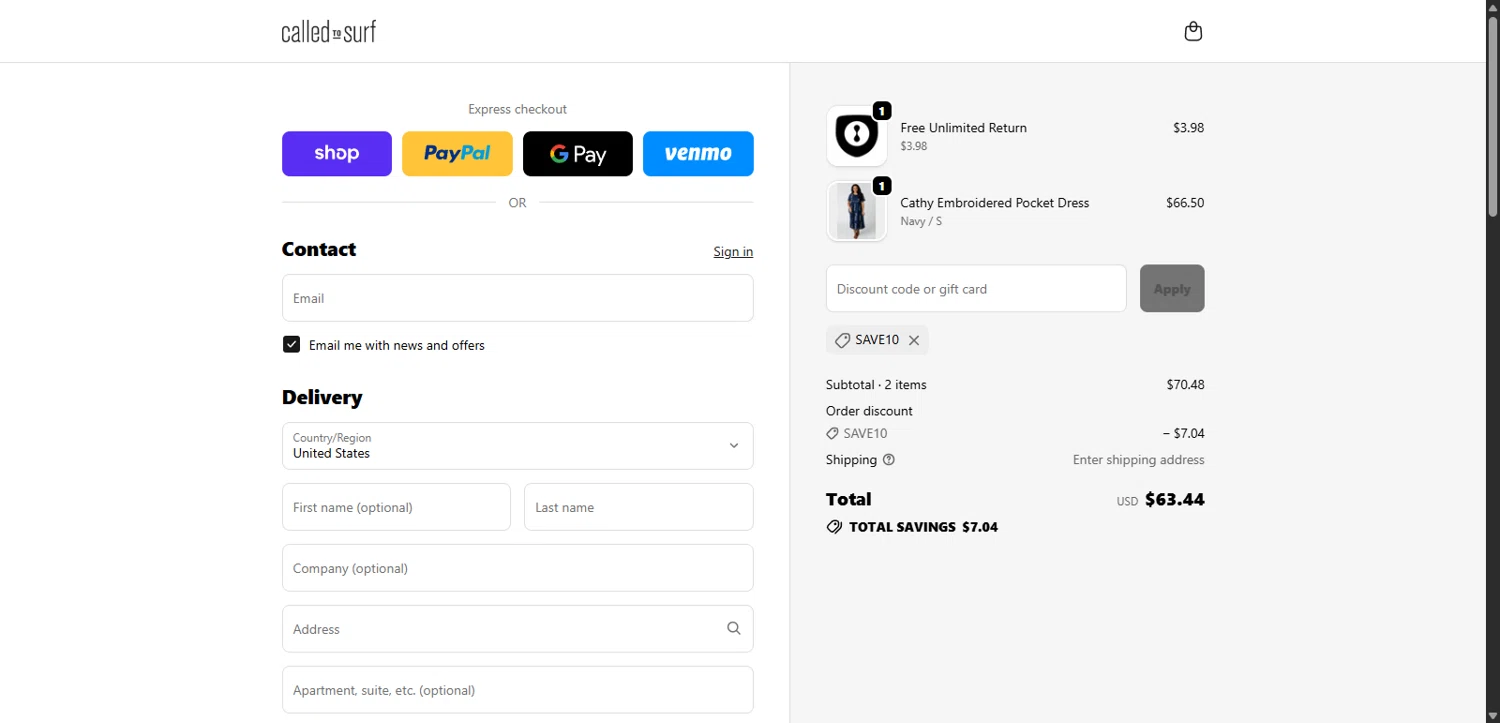Click the Free Unlimited Return shield thumbnail
Viewport: 1500px width, 723px height.
coord(856,136)
